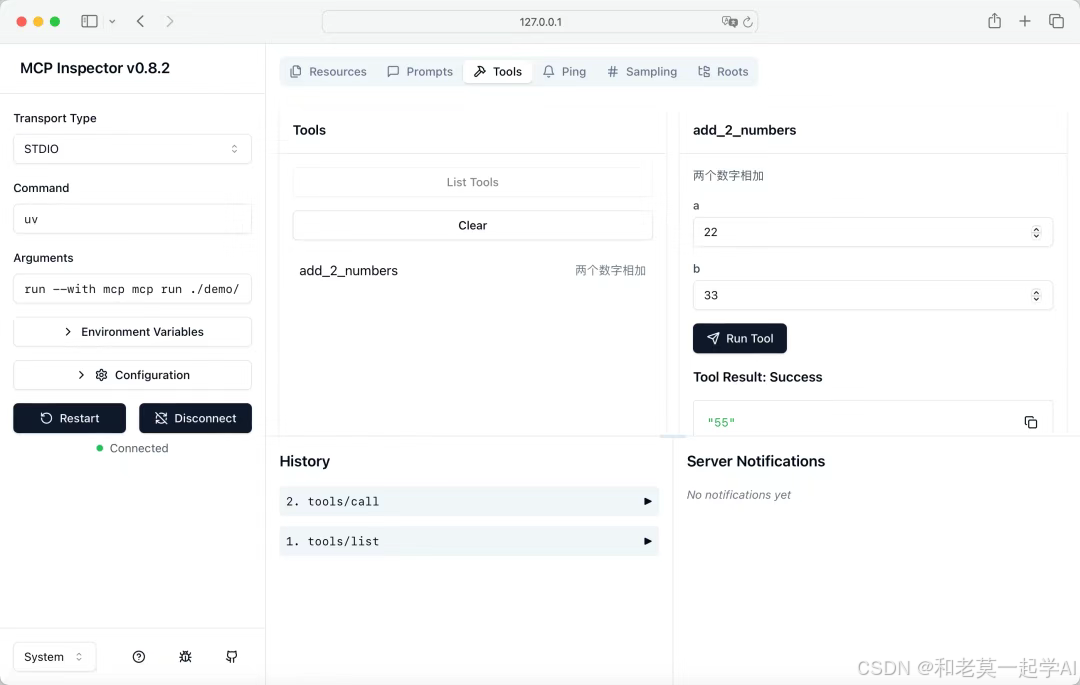Click the Restart button
1080x685 pixels.
(70, 419)
